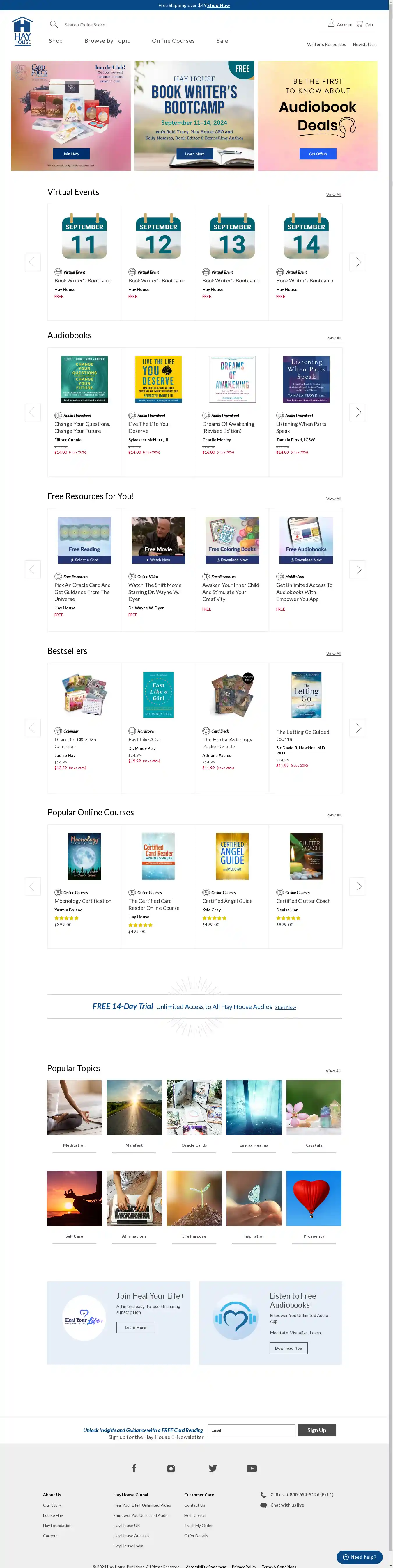Open the Shop menu
Screen dimensions: 393x1568
(x=55, y=41)
